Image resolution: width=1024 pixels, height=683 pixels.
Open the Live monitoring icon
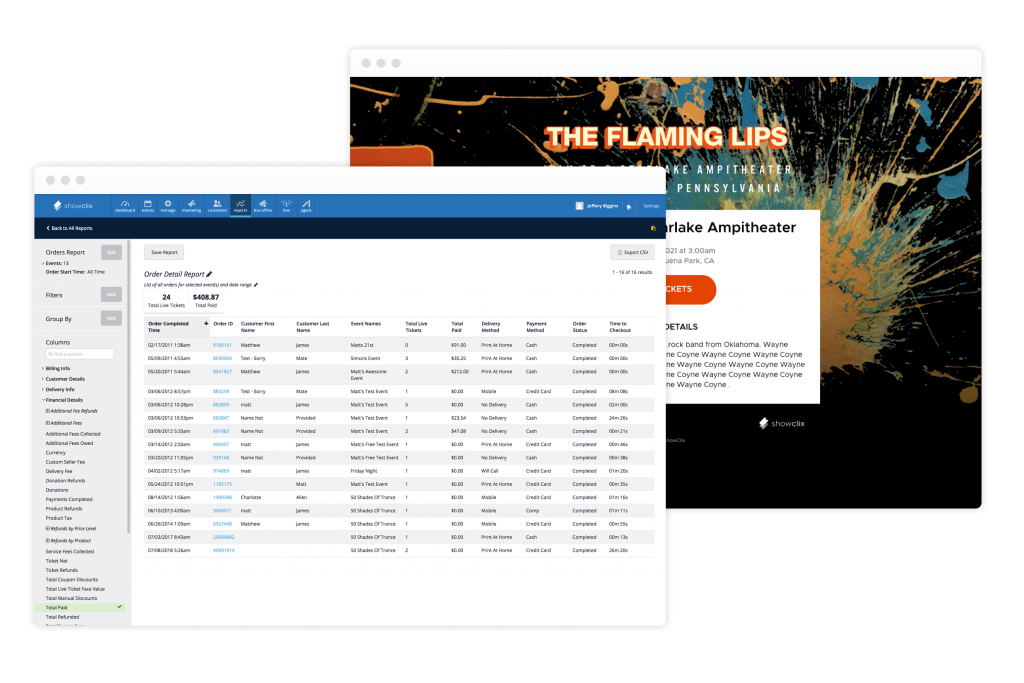point(285,205)
